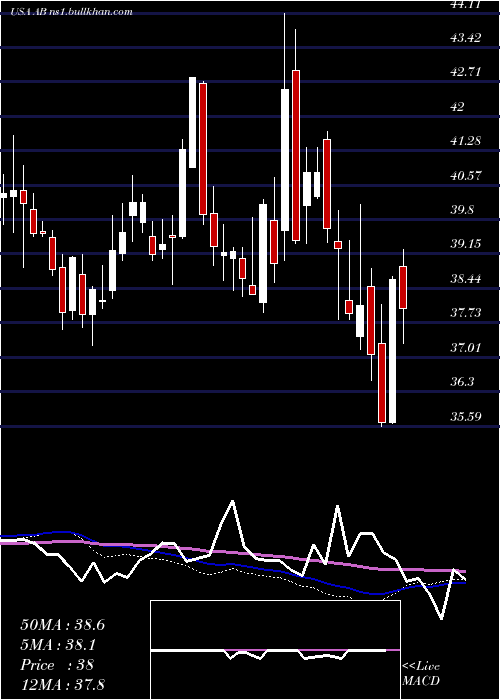
Task: Click the 39.15 price axis label
Action: tap(466, 244)
